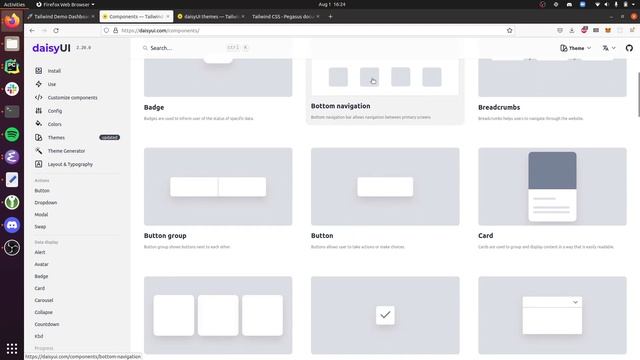Open Emacs from the dock
The height and width of the screenshot is (360, 640).
[12, 157]
